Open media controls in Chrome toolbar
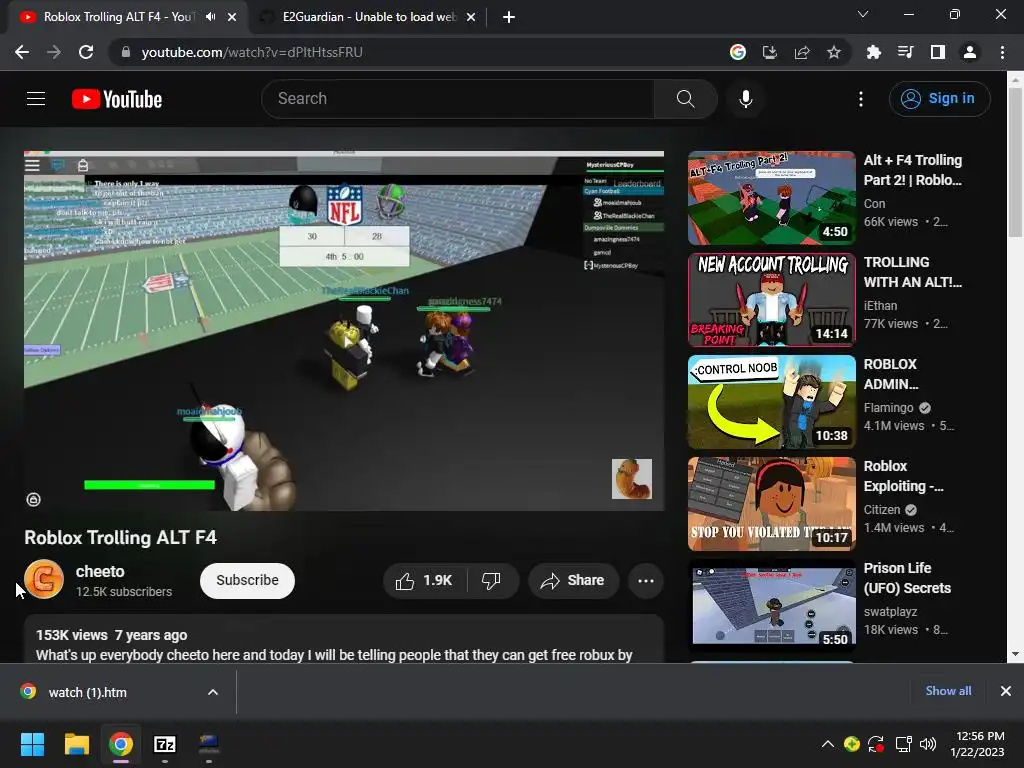Viewport: 1024px width, 768px height. (x=906, y=52)
